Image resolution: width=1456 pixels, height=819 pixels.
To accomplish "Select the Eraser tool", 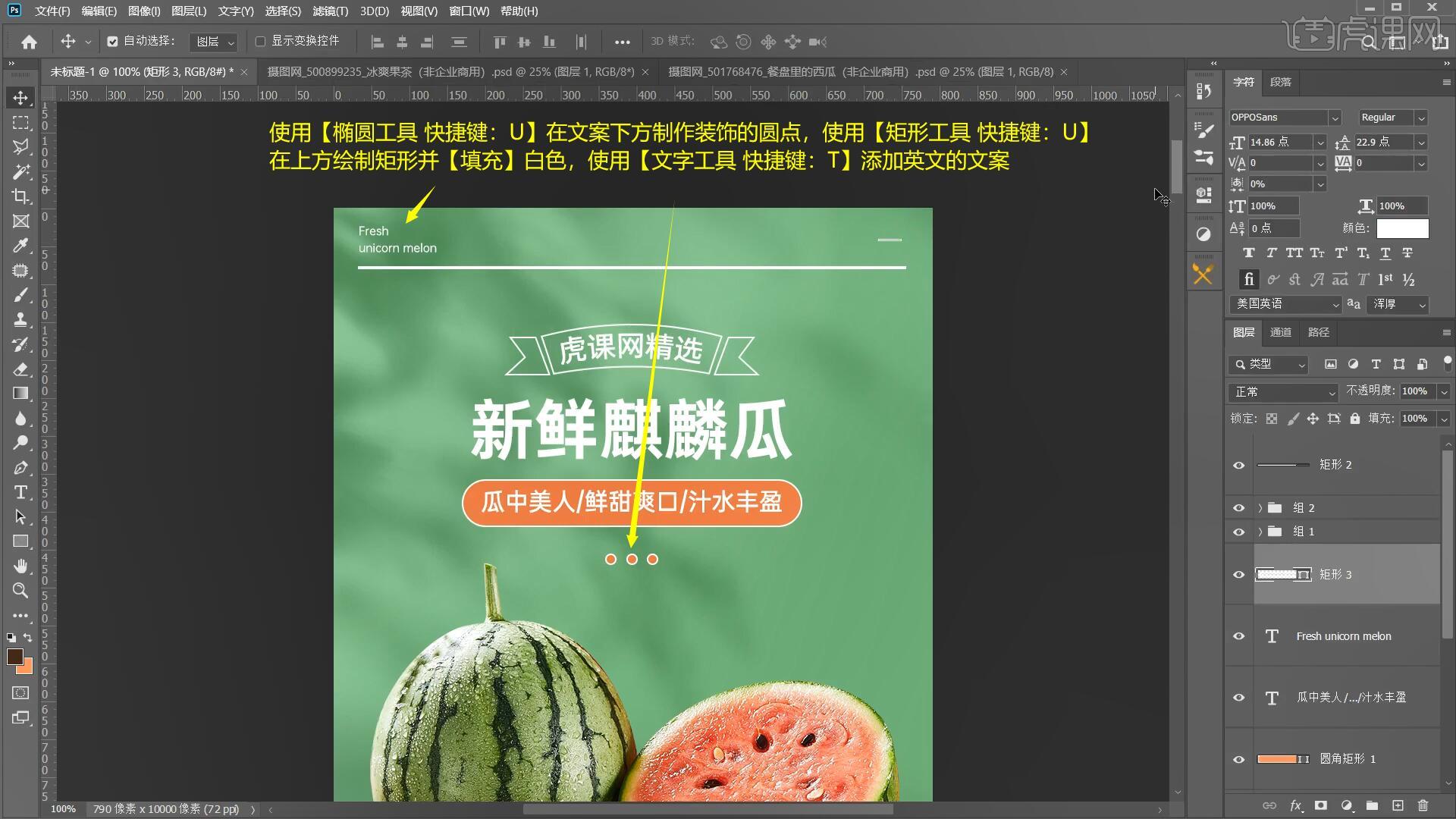I will coord(20,369).
